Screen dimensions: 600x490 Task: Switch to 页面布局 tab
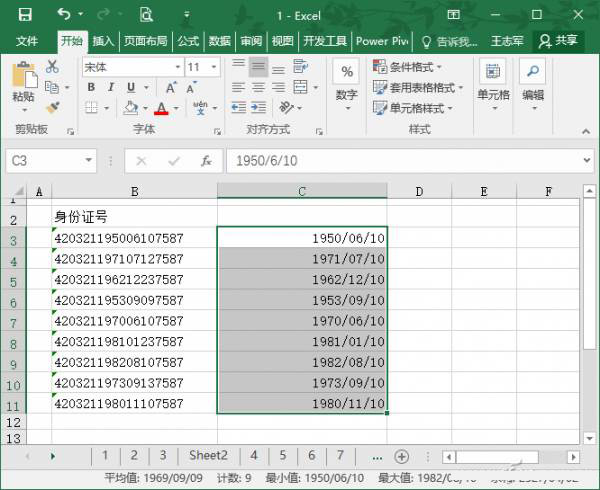(x=146, y=41)
